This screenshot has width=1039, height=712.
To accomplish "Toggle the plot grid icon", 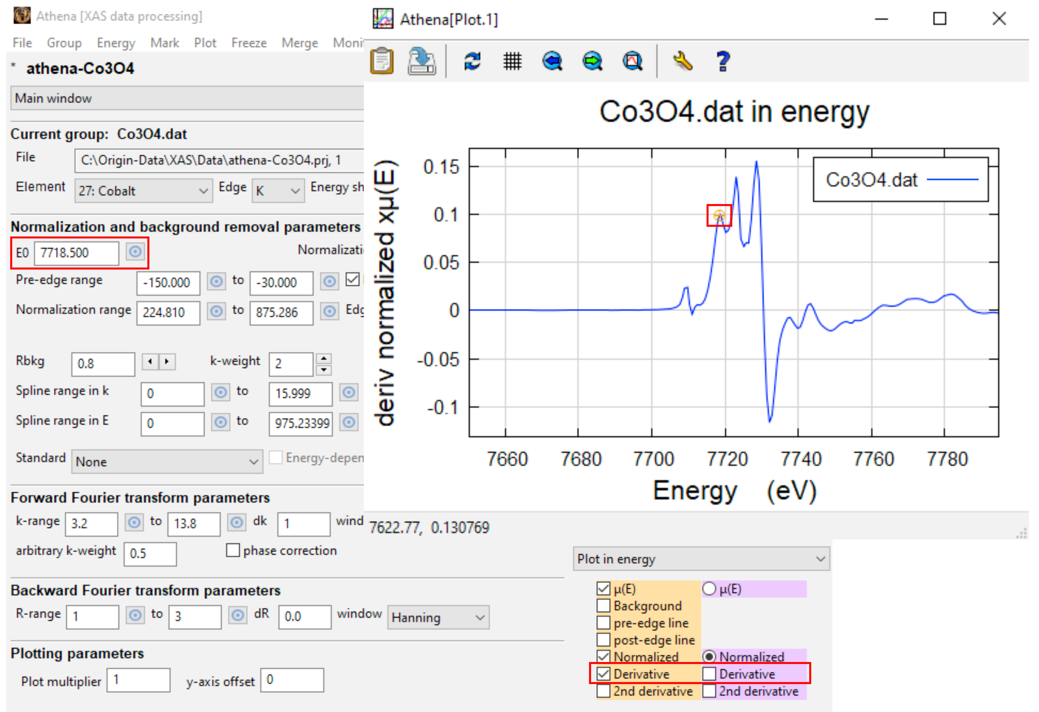I will click(512, 62).
